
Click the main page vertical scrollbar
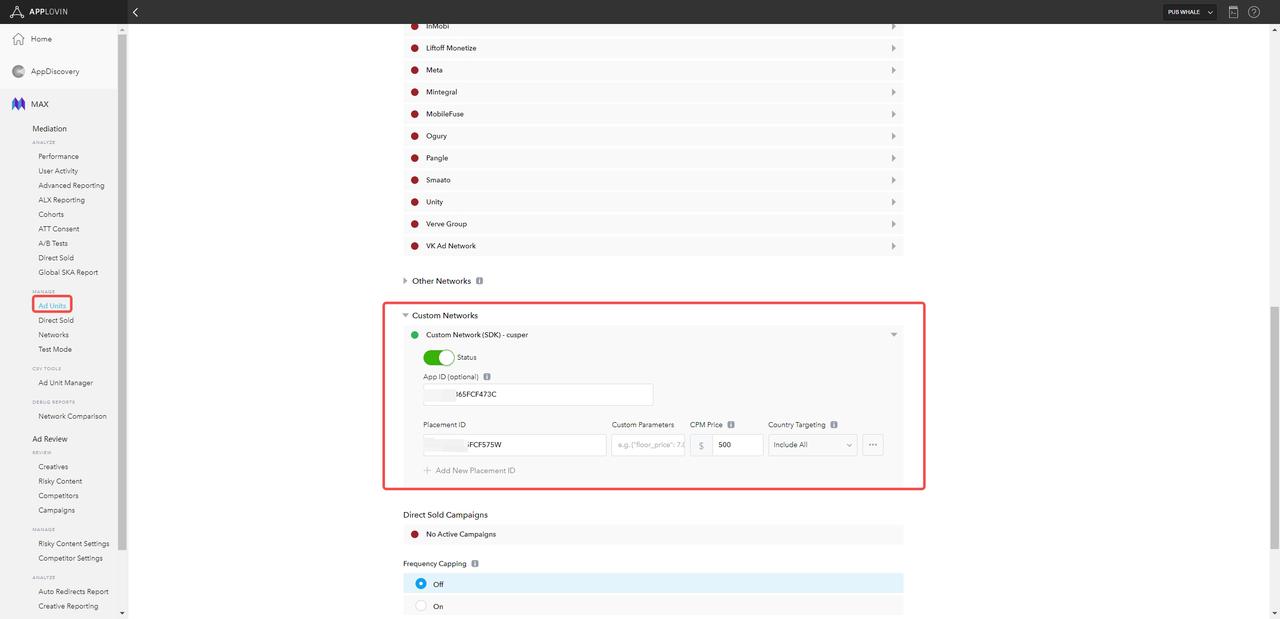pyautogui.click(x=1274, y=428)
